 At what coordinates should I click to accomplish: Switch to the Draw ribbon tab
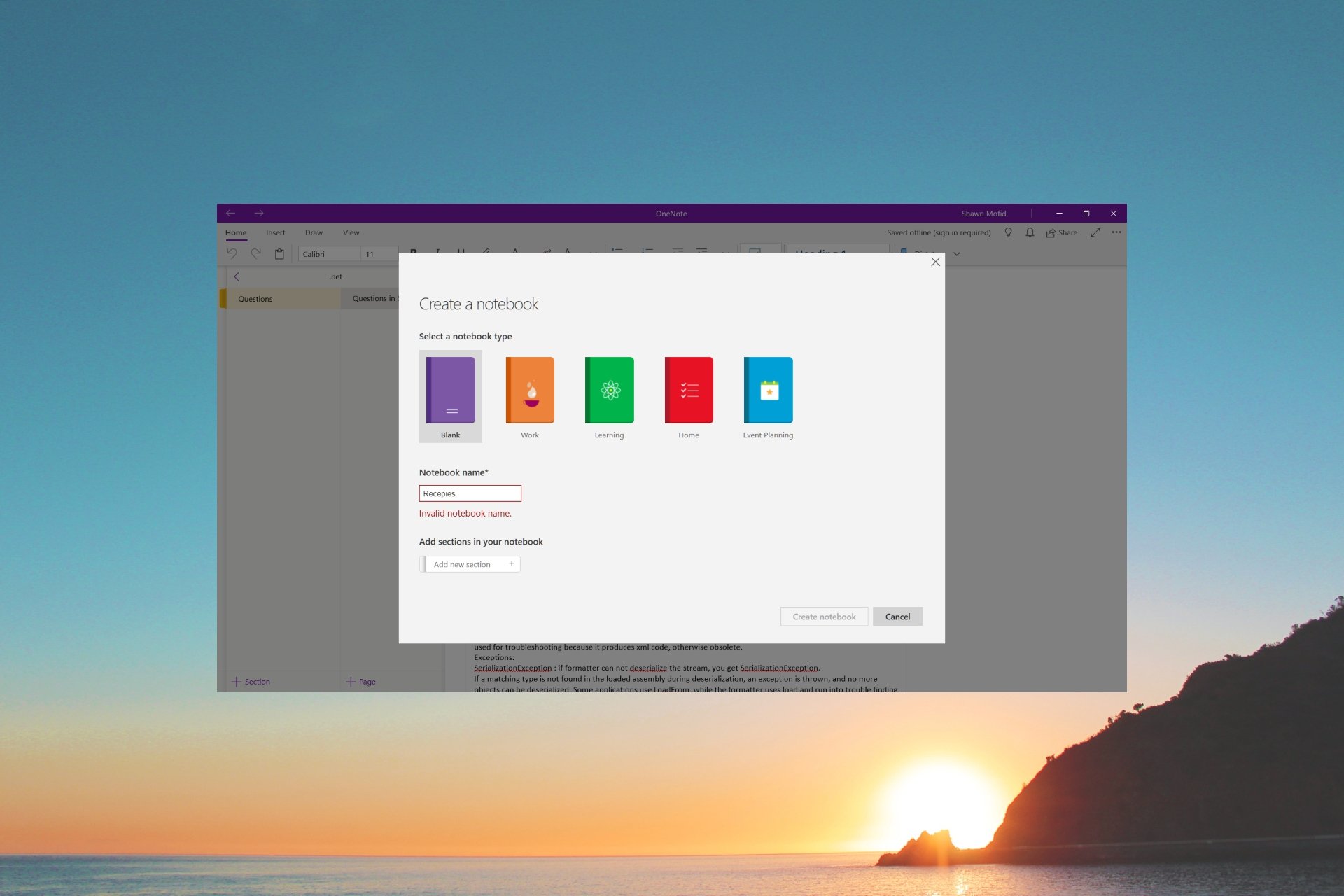tap(314, 232)
